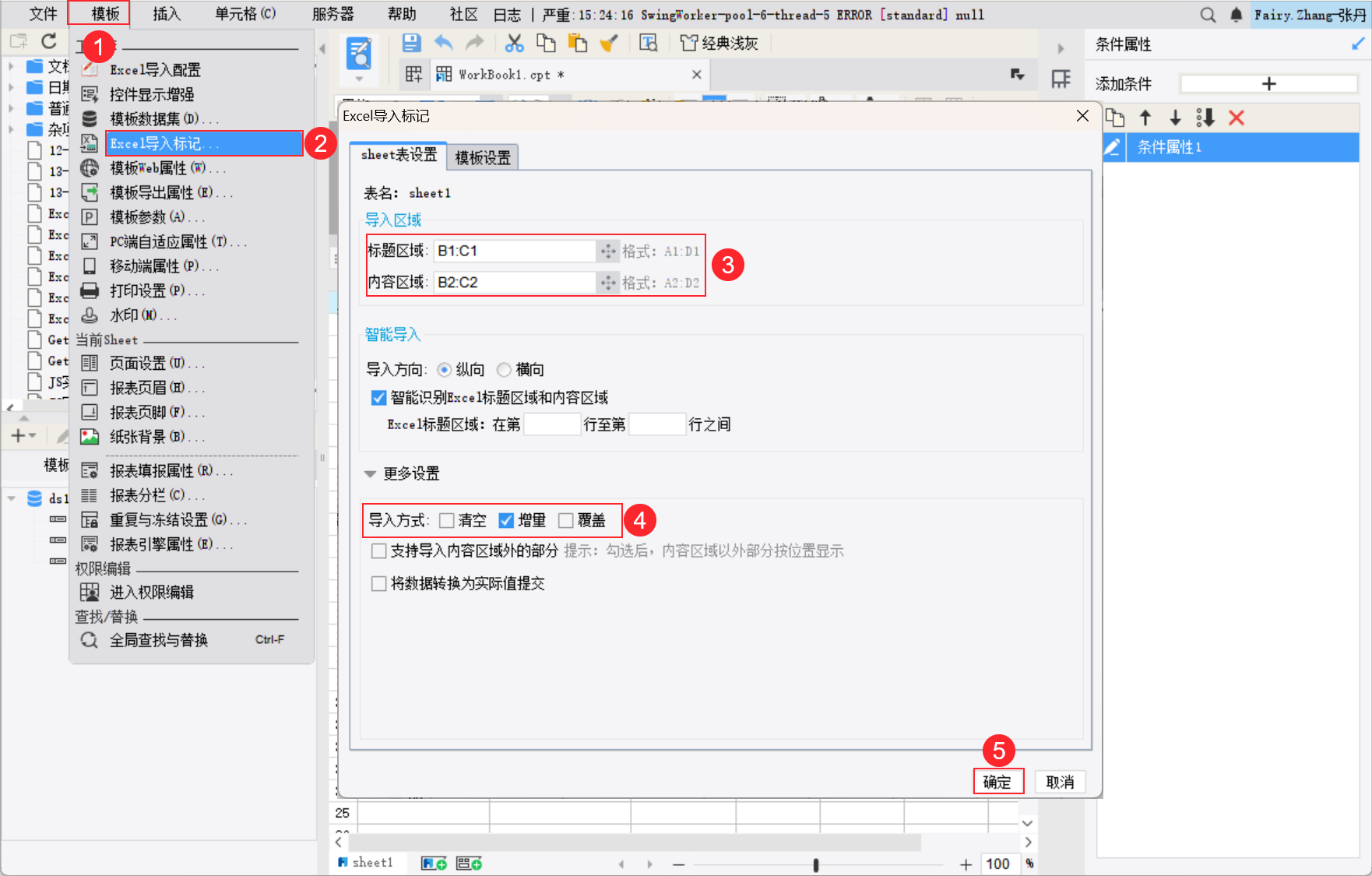
Task: Toggle the 增量 import mode checkbox
Action: [x=506, y=520]
